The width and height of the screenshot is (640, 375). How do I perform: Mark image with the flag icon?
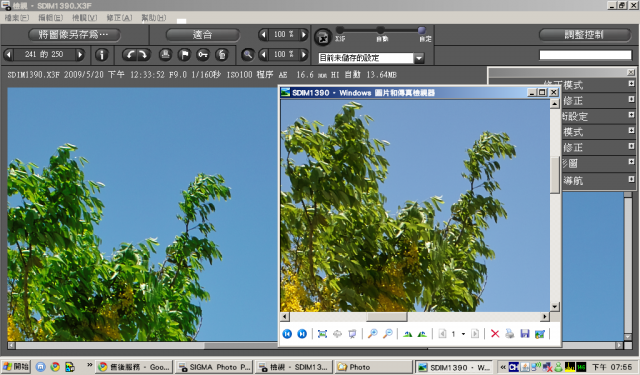[x=184, y=55]
